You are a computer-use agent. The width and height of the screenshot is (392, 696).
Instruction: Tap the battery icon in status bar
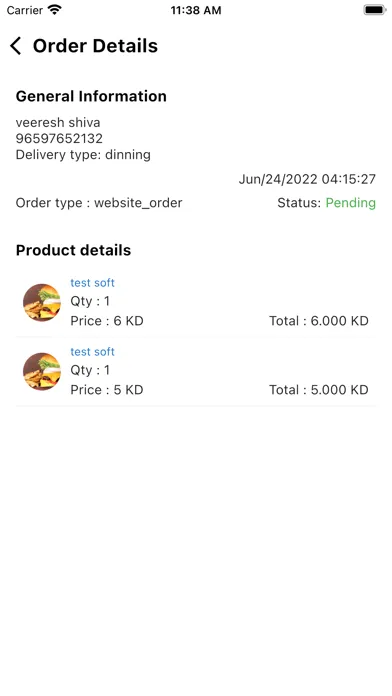click(374, 10)
